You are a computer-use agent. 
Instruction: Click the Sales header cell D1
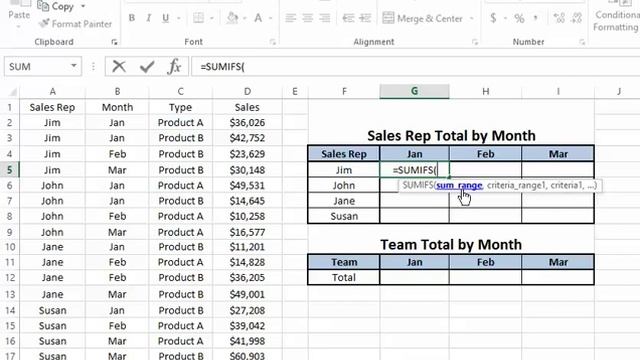[x=247, y=107]
